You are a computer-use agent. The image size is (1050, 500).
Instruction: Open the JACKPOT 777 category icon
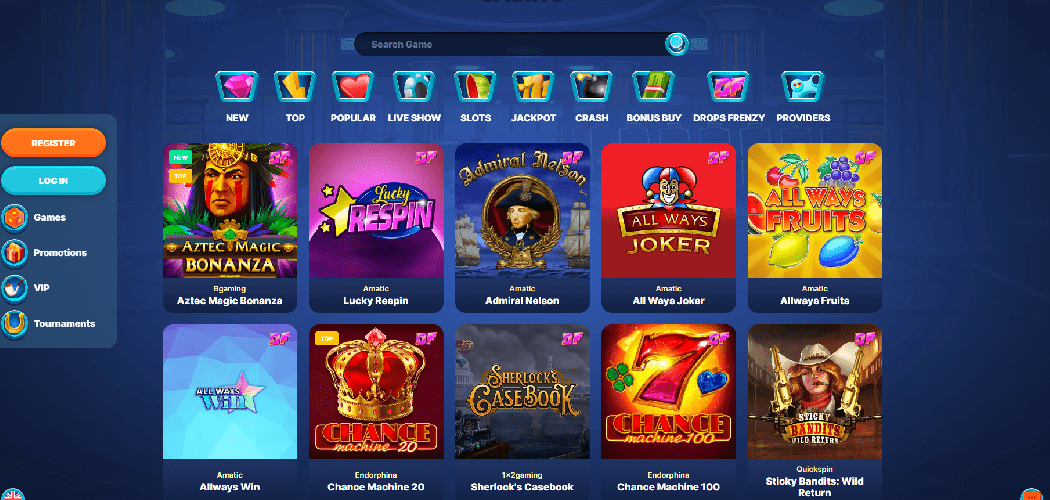[534, 87]
